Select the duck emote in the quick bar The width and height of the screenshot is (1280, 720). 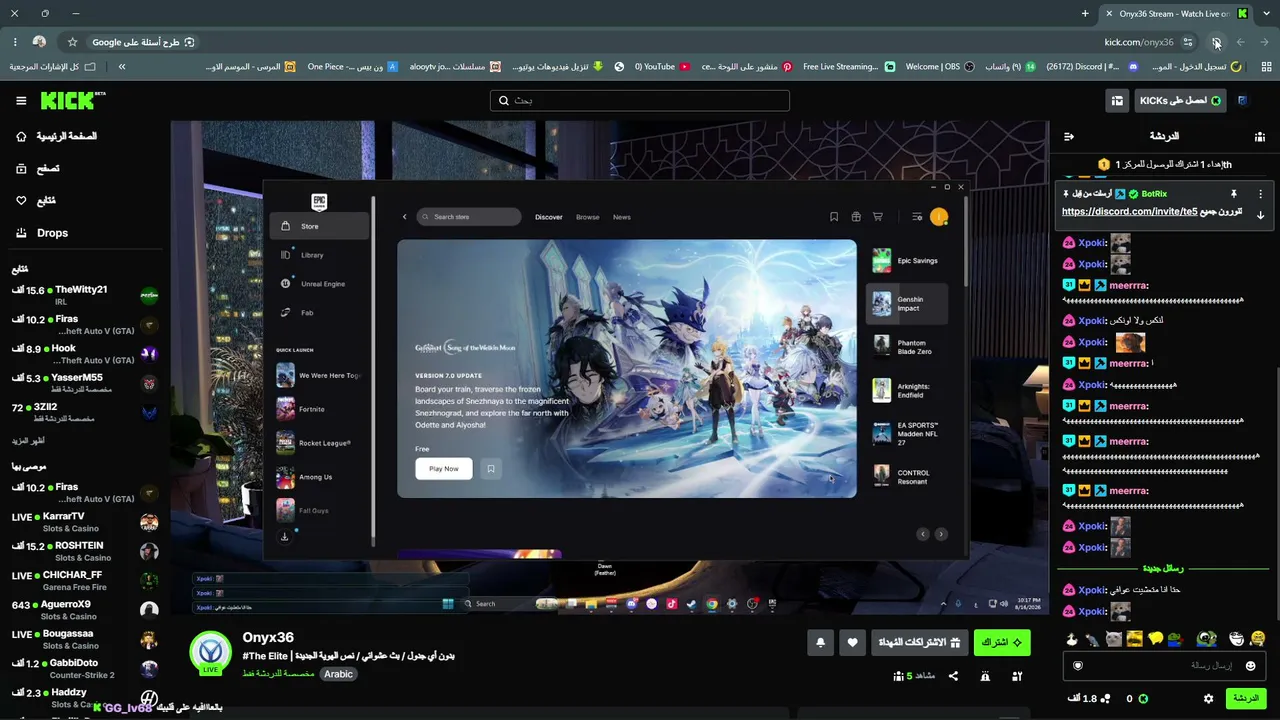pyautogui.click(x=1072, y=639)
